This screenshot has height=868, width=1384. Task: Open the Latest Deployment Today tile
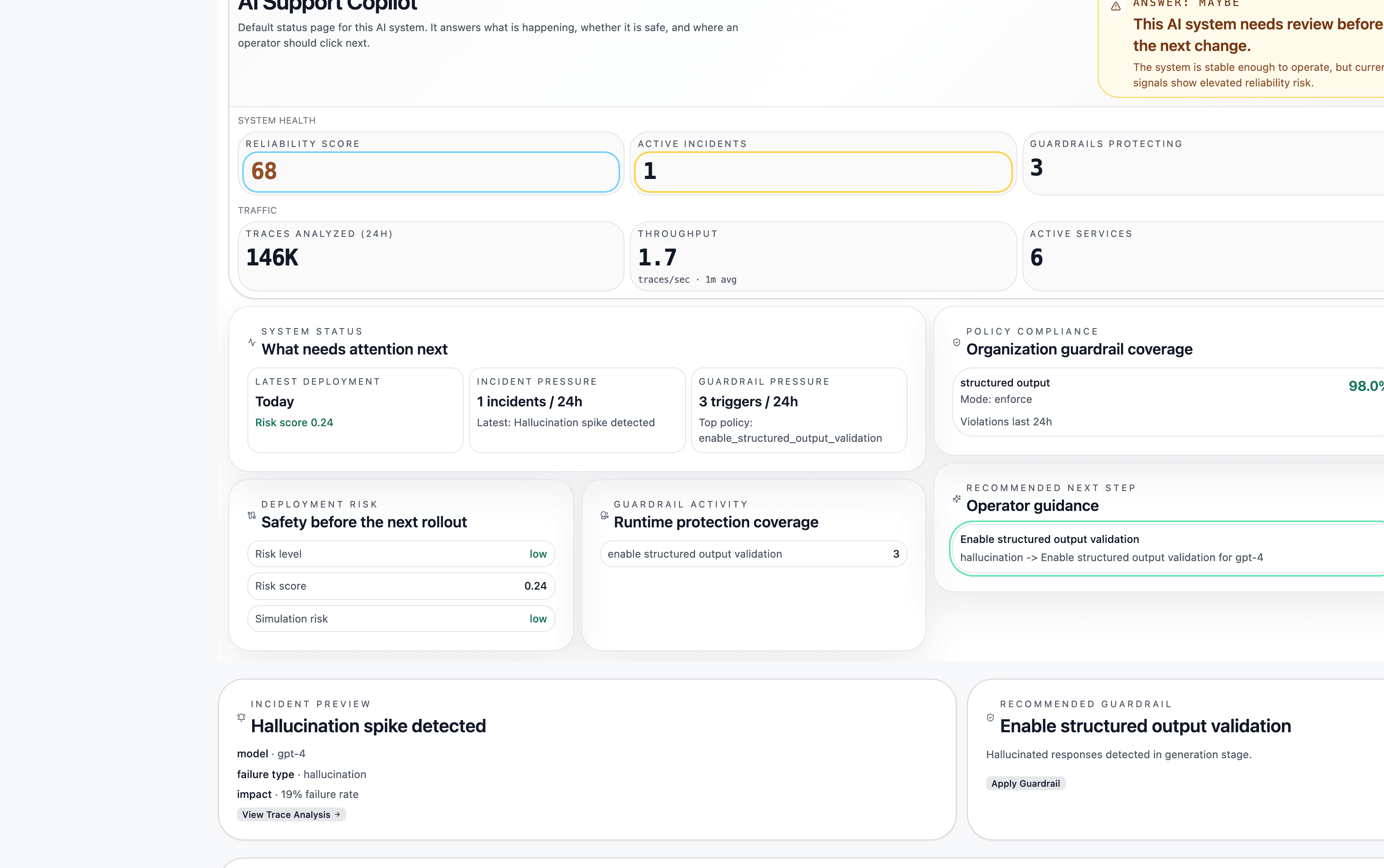[x=355, y=410]
